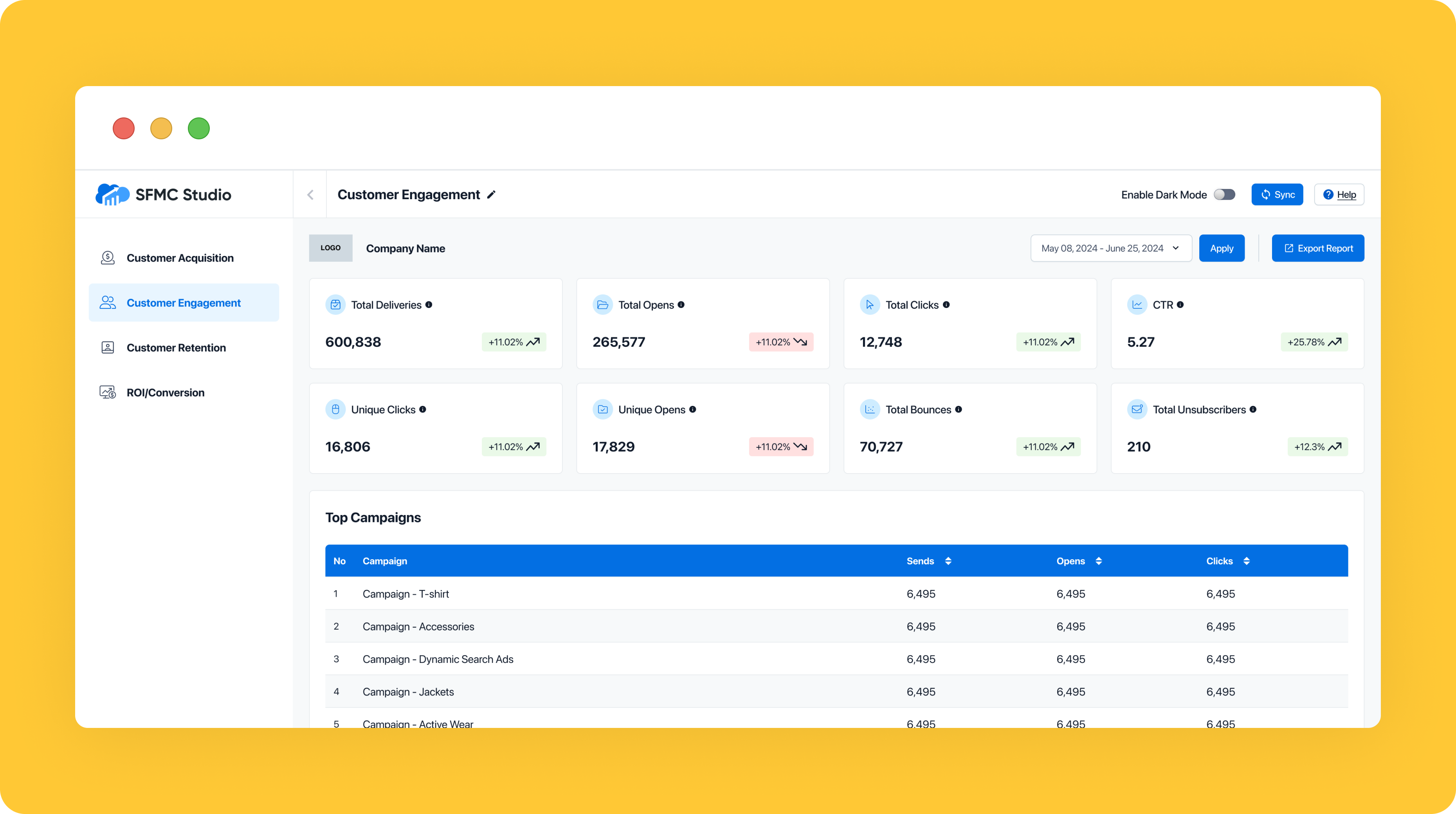
Task: Click the Unique Opens info icon
Action: click(x=692, y=409)
